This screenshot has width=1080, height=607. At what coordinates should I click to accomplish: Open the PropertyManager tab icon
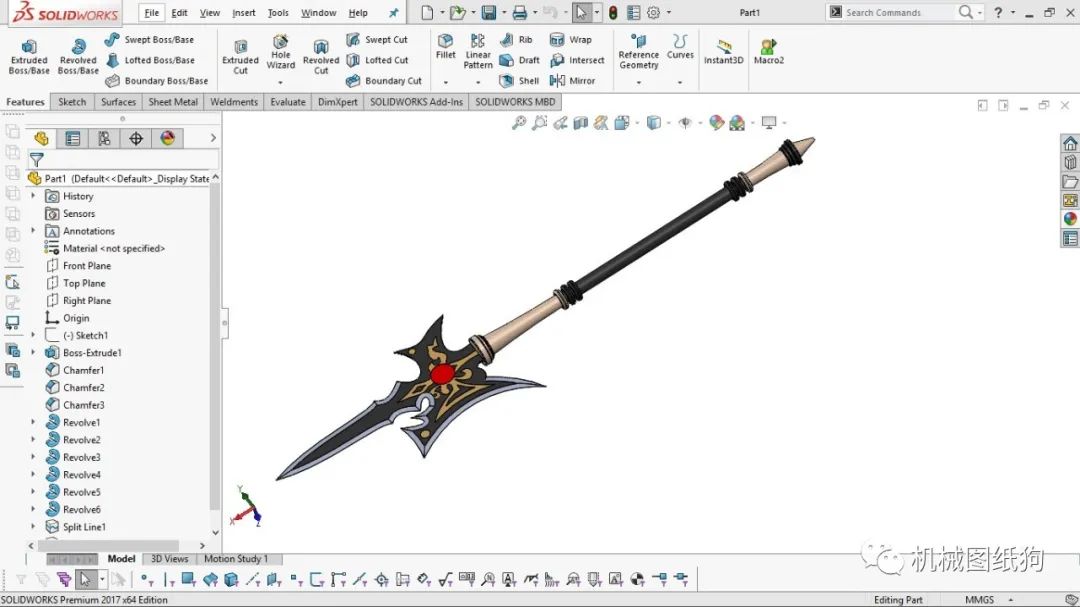point(72,138)
